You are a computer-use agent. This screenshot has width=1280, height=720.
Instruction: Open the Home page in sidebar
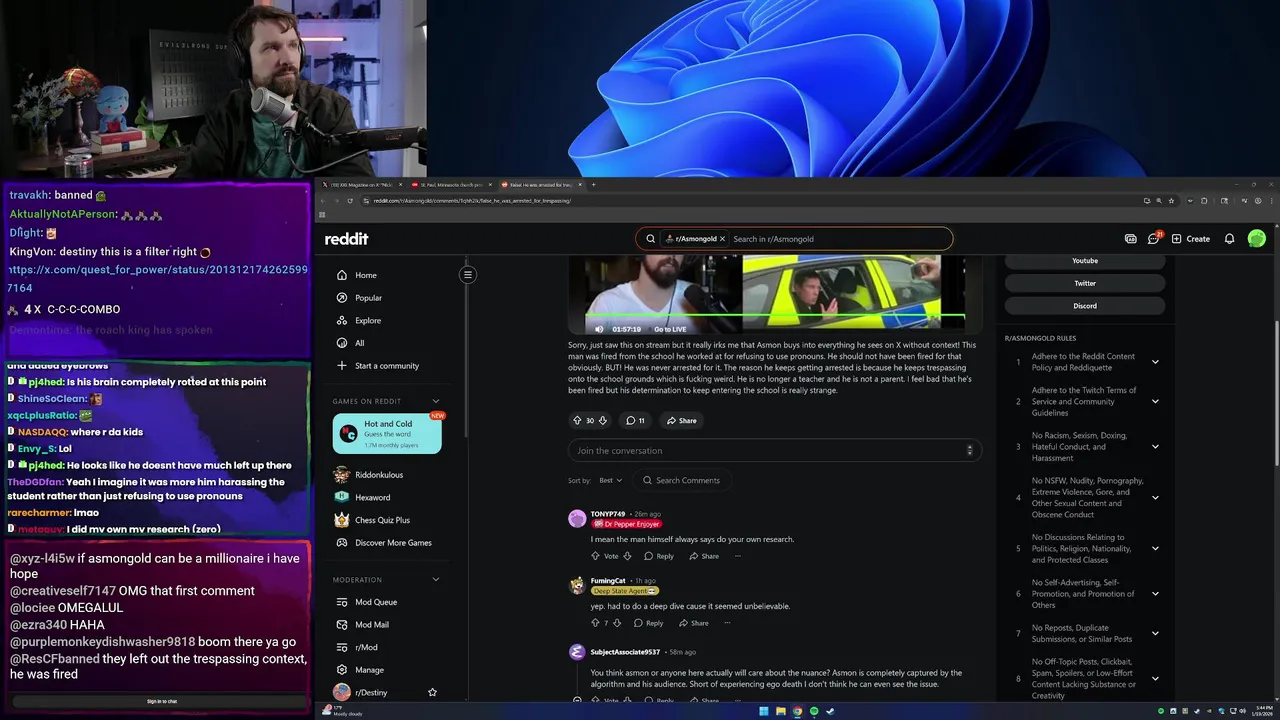366,275
